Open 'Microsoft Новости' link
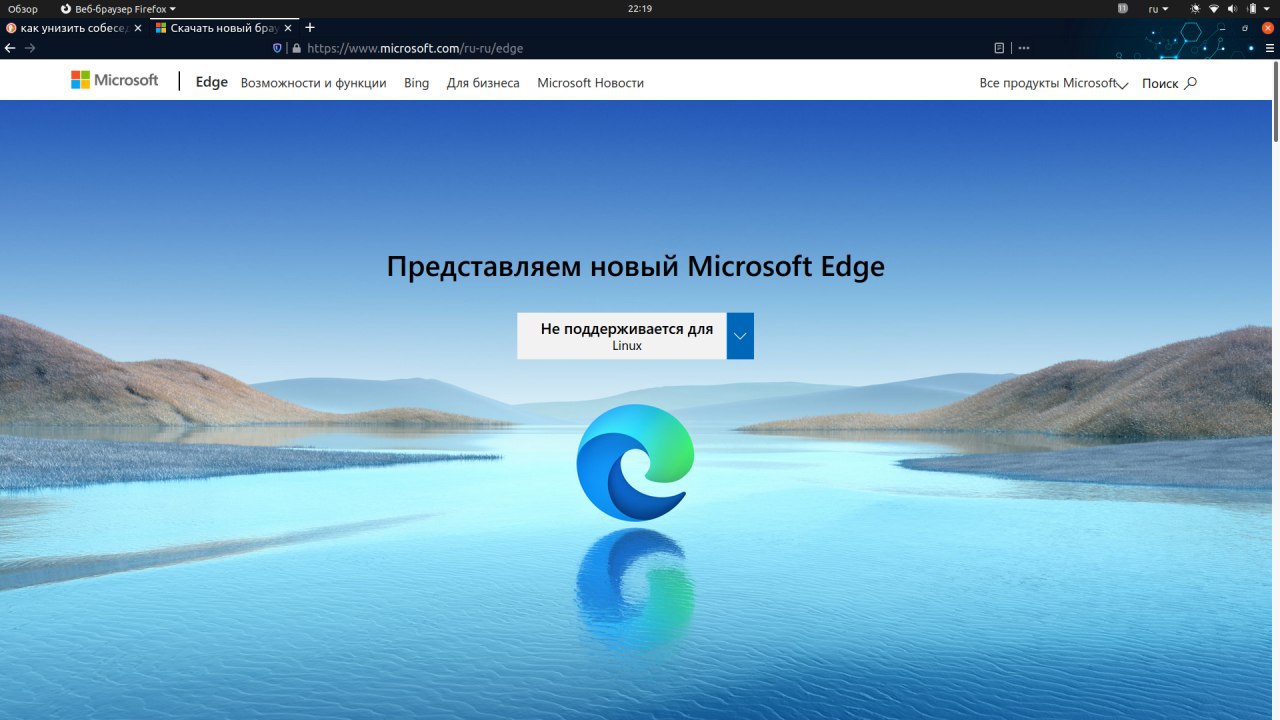 coord(590,83)
